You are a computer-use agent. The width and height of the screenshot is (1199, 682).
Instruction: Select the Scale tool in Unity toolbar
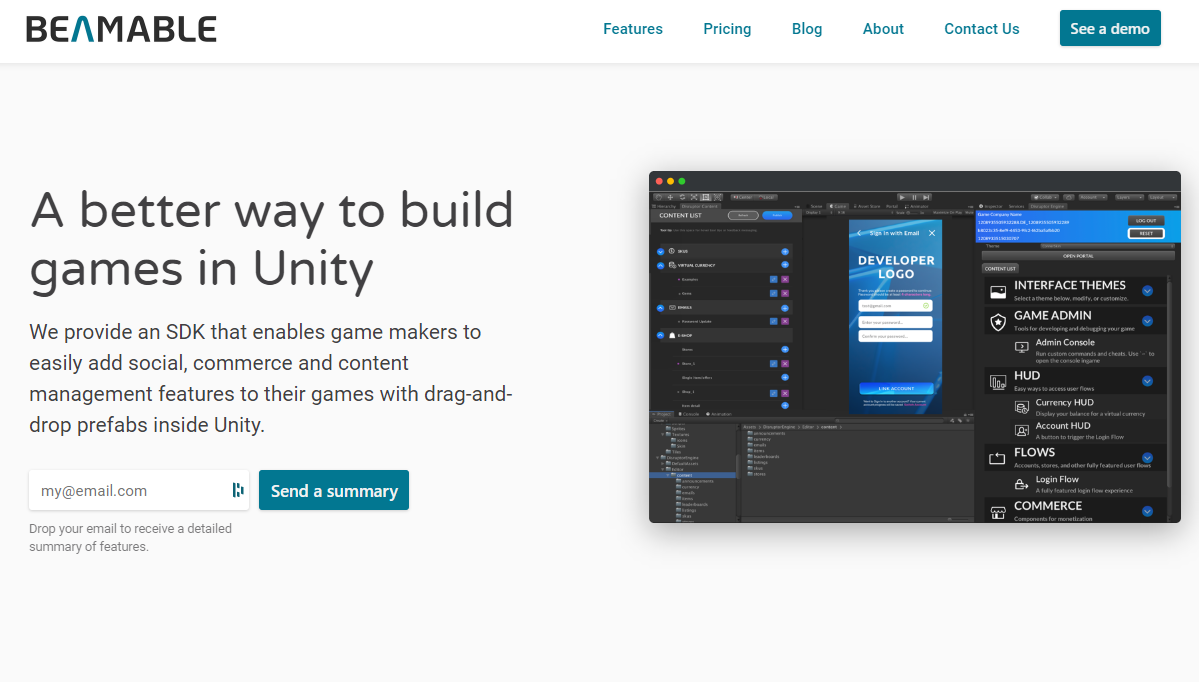(694, 197)
